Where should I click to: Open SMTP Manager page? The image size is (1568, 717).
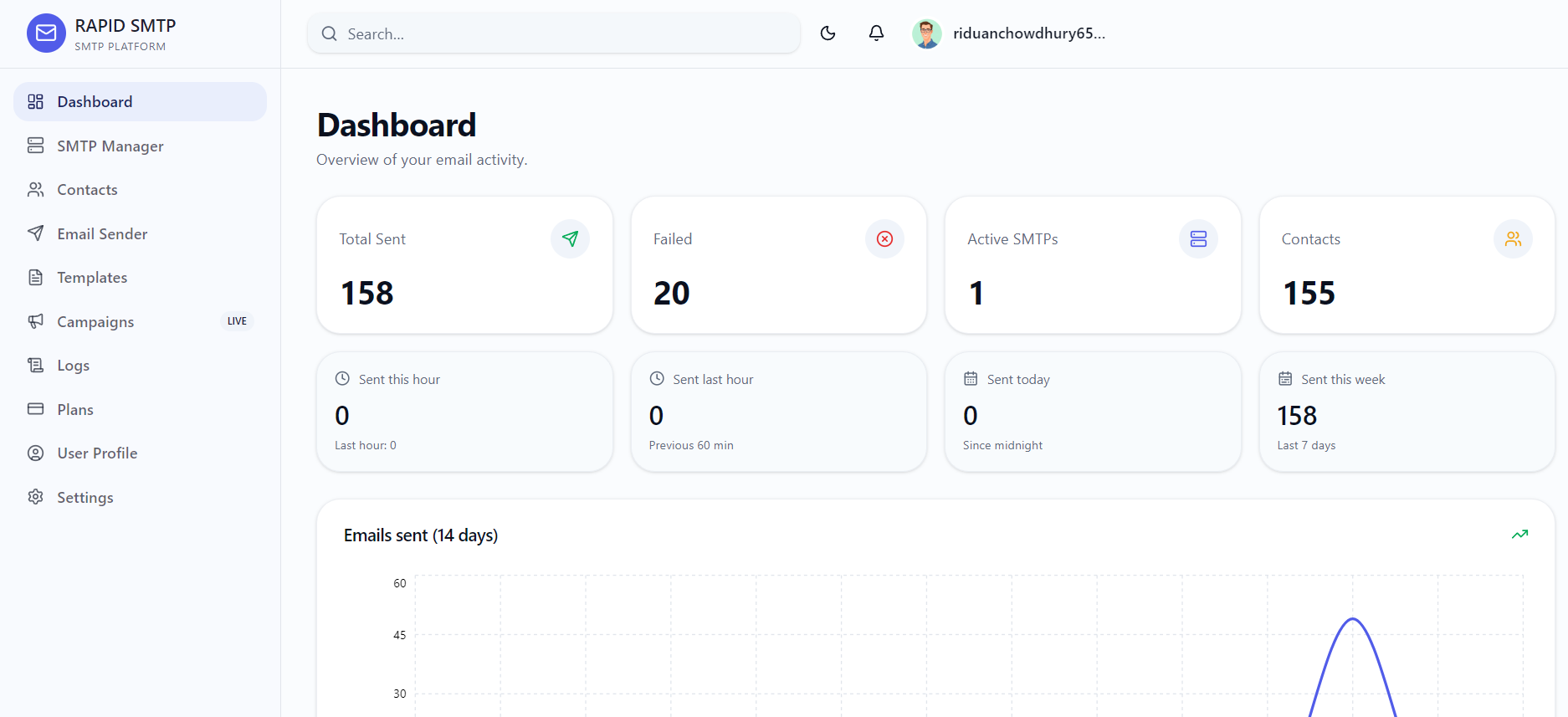coord(141,146)
